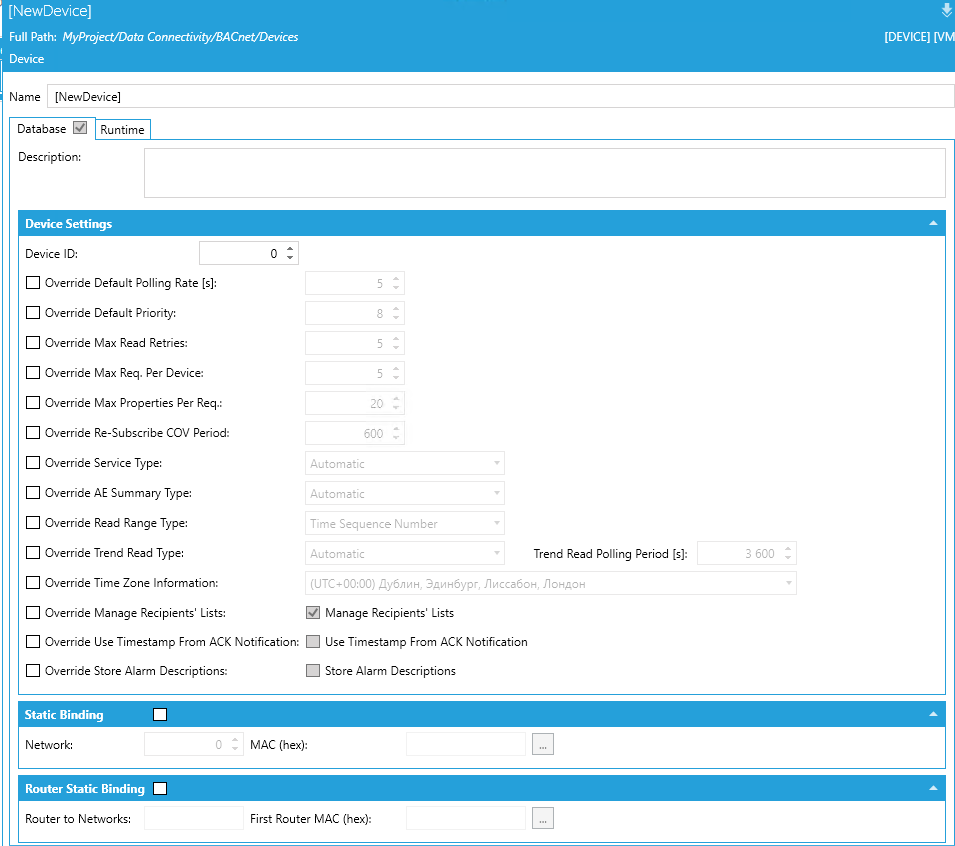Select the Database tab
This screenshot has width=955, height=846.
tap(42, 129)
